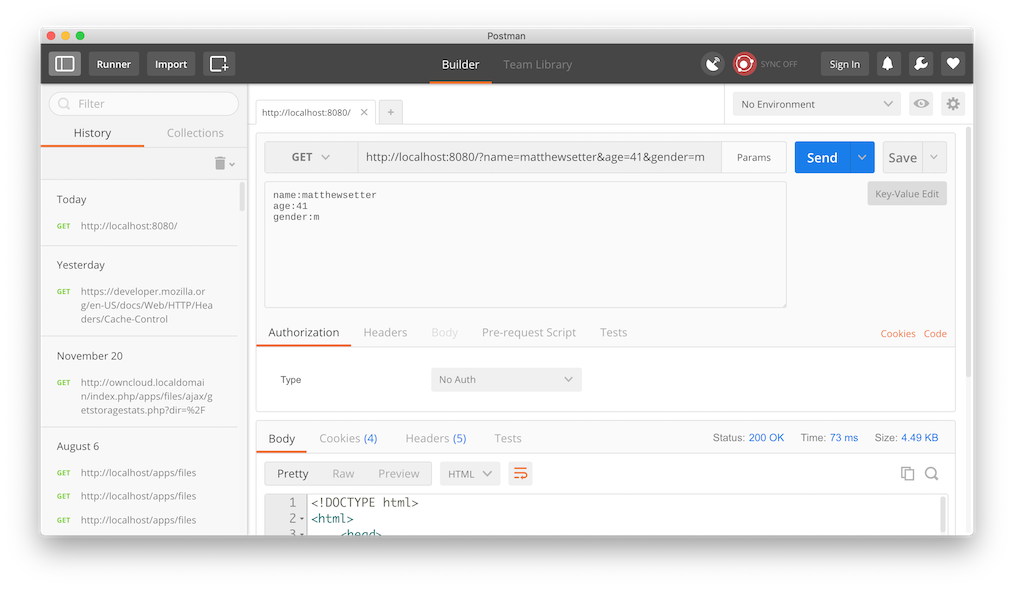Open a new window icon
Screen dimensions: 1014x589
coord(219,64)
